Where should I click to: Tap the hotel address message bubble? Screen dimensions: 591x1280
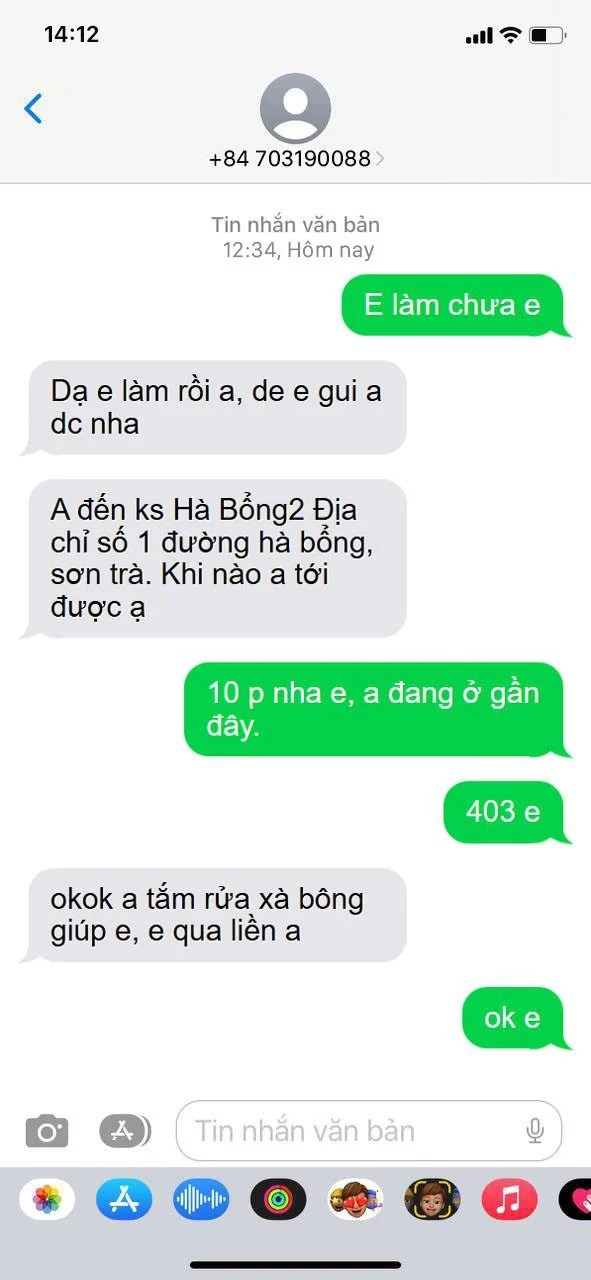tap(213, 558)
